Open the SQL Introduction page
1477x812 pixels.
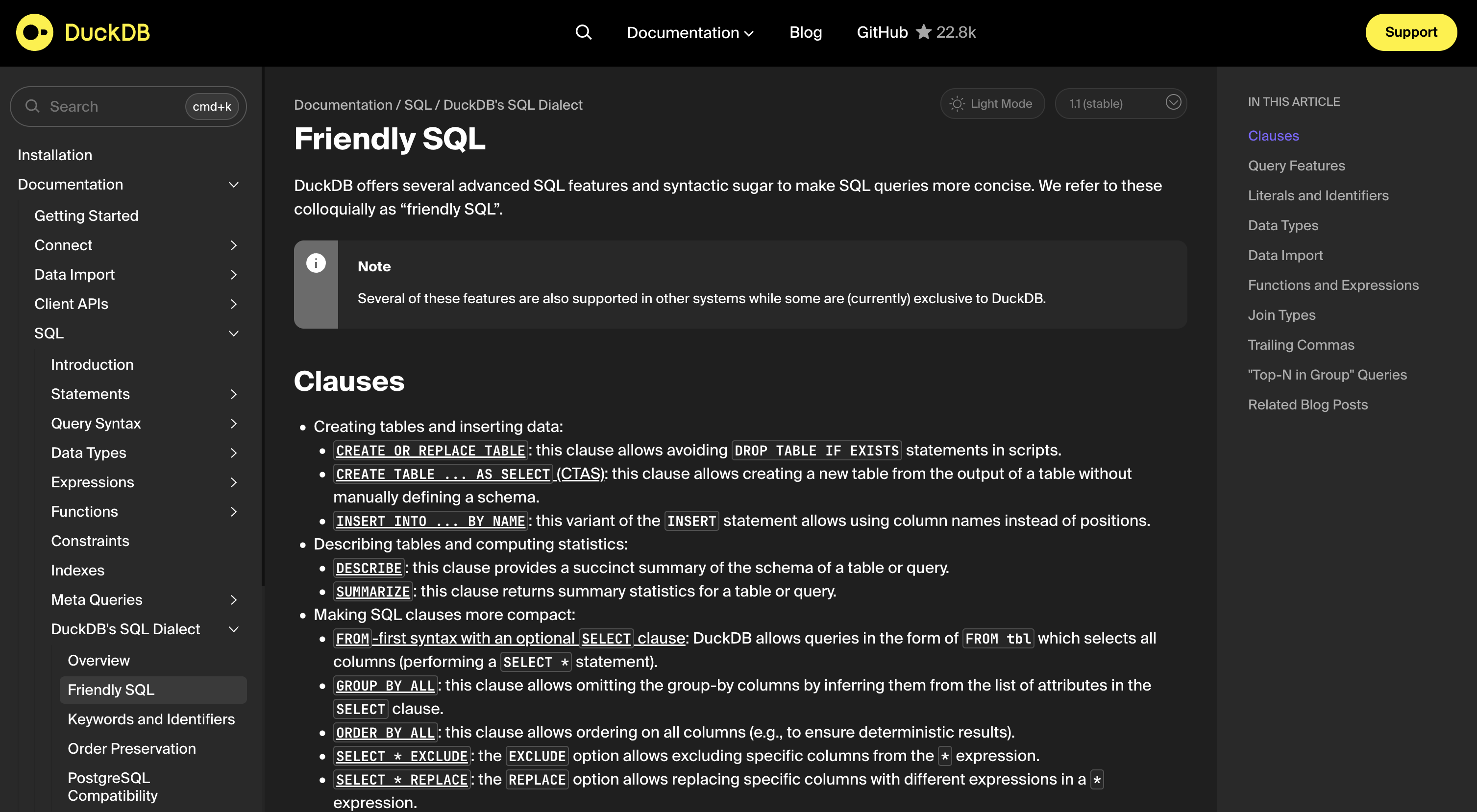(92, 364)
